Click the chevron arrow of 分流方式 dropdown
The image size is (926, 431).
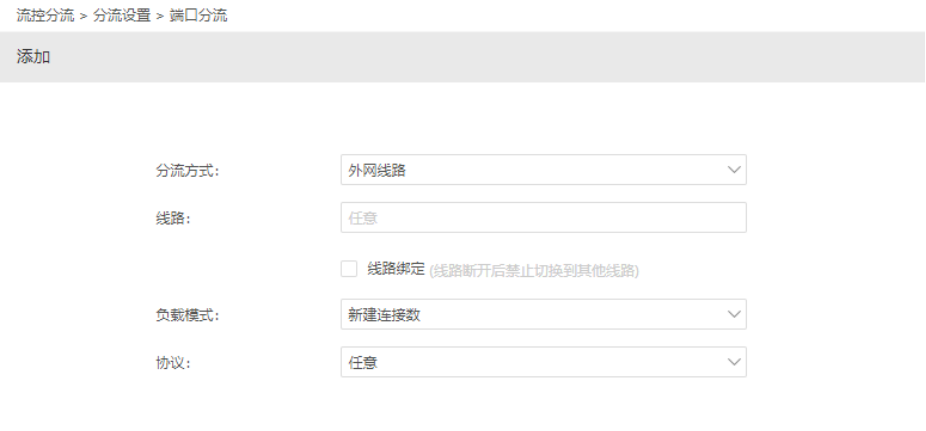pos(734,170)
